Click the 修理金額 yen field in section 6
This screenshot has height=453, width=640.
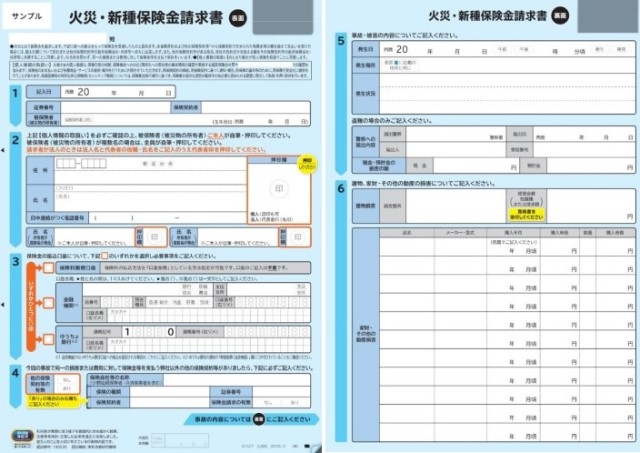[591, 206]
